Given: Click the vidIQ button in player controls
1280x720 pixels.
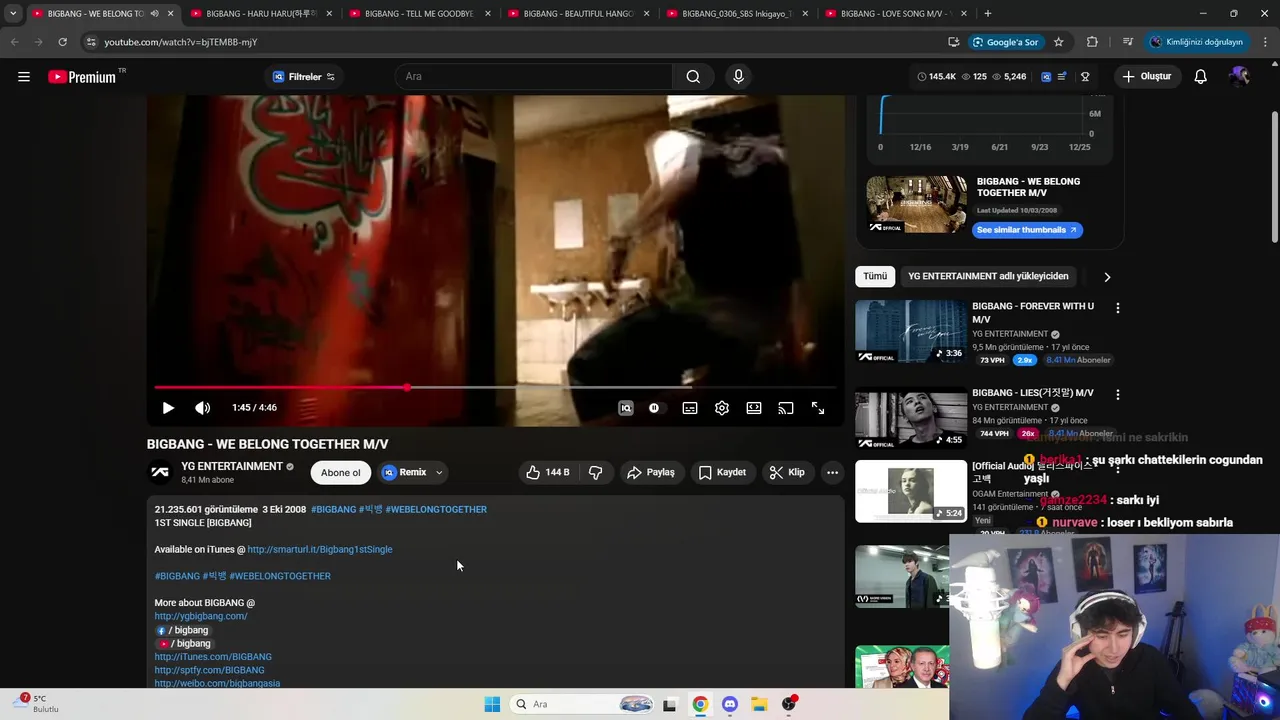Looking at the screenshot, I should (x=626, y=408).
